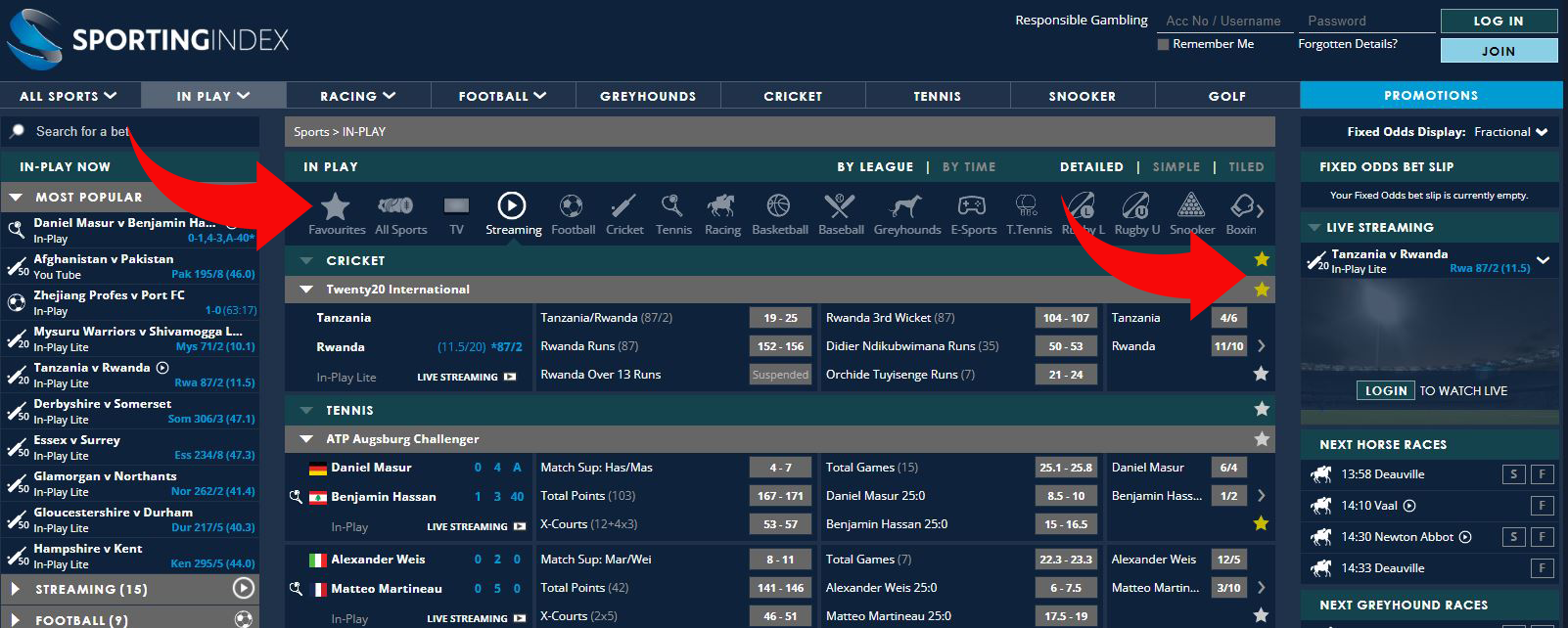Open the All Sports dropdown menu

(70, 96)
